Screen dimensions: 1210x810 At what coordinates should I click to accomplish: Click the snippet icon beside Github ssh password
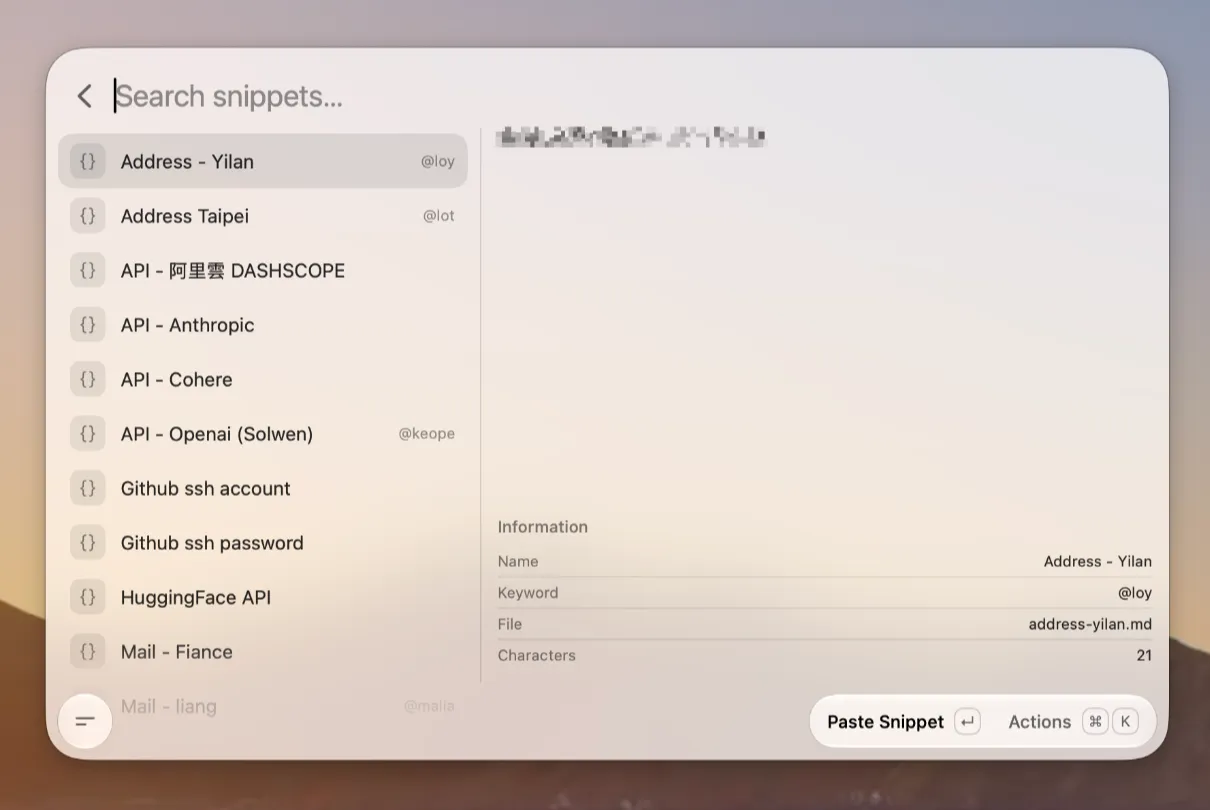(x=88, y=543)
